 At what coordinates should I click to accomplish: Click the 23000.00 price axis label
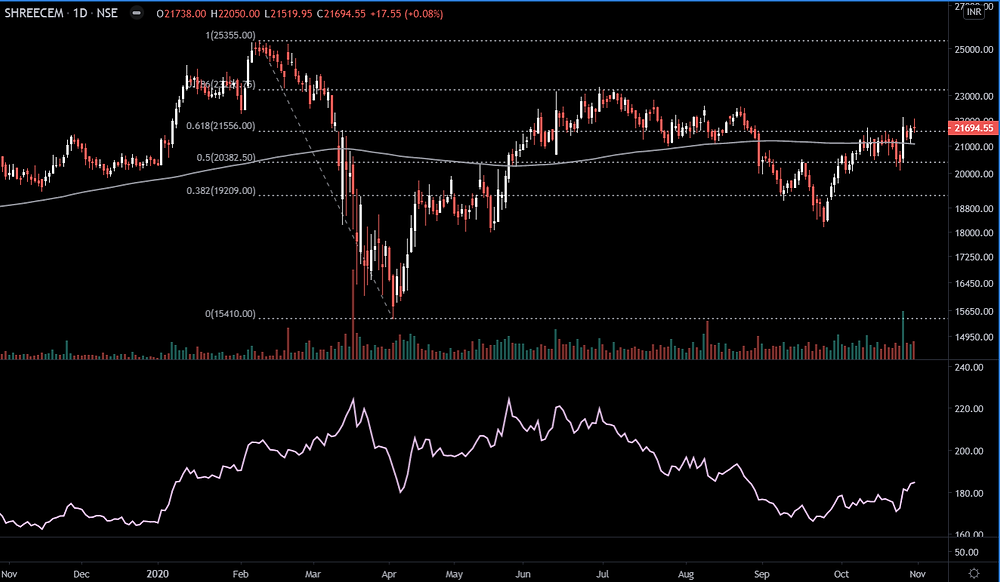coord(974,96)
